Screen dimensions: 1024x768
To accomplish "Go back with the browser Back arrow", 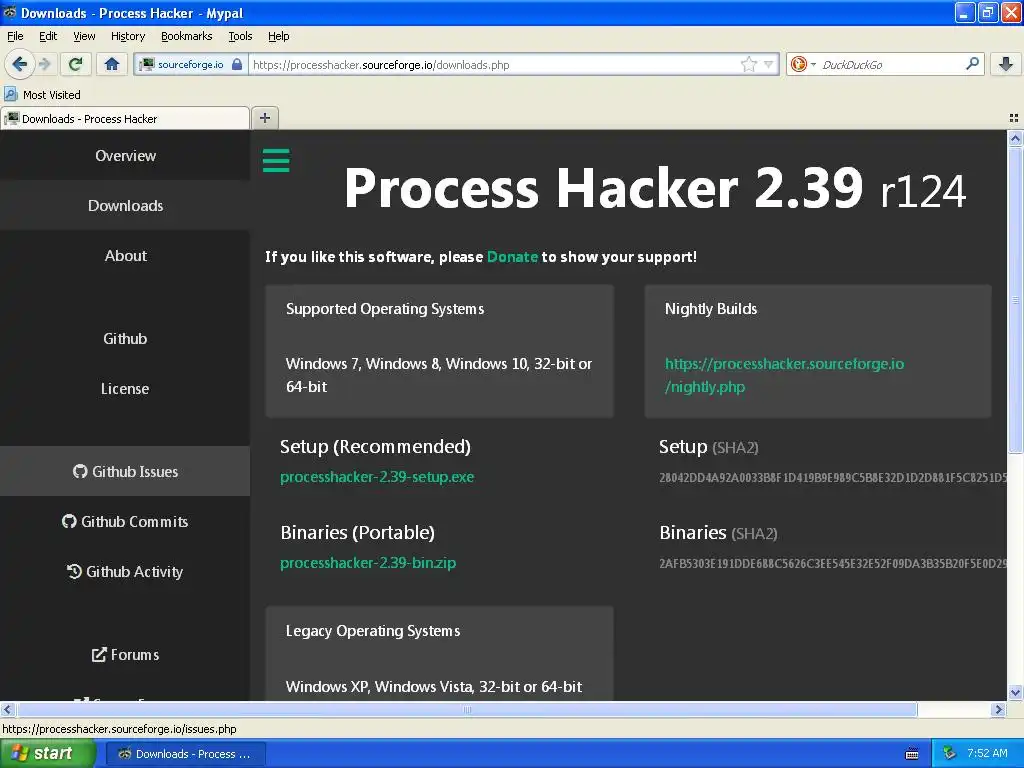I will tap(20, 64).
